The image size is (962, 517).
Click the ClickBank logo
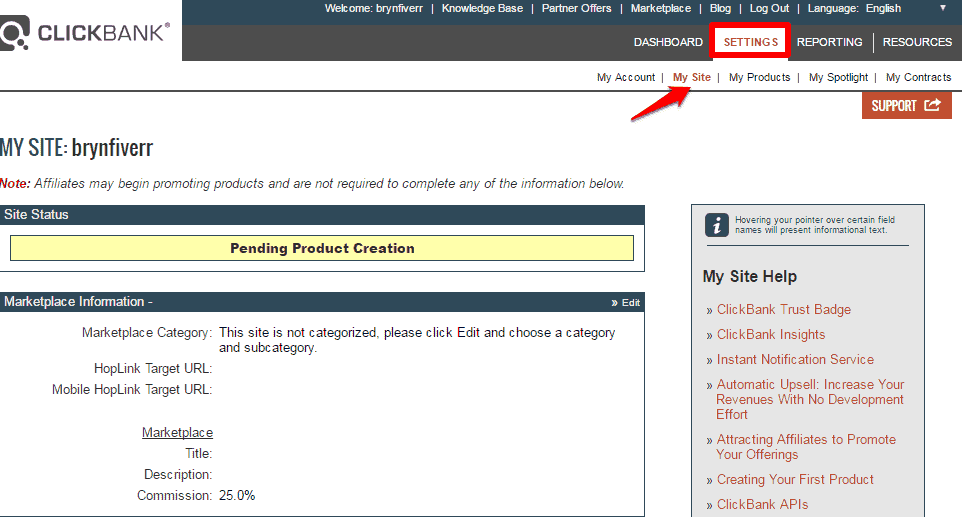(x=84, y=33)
